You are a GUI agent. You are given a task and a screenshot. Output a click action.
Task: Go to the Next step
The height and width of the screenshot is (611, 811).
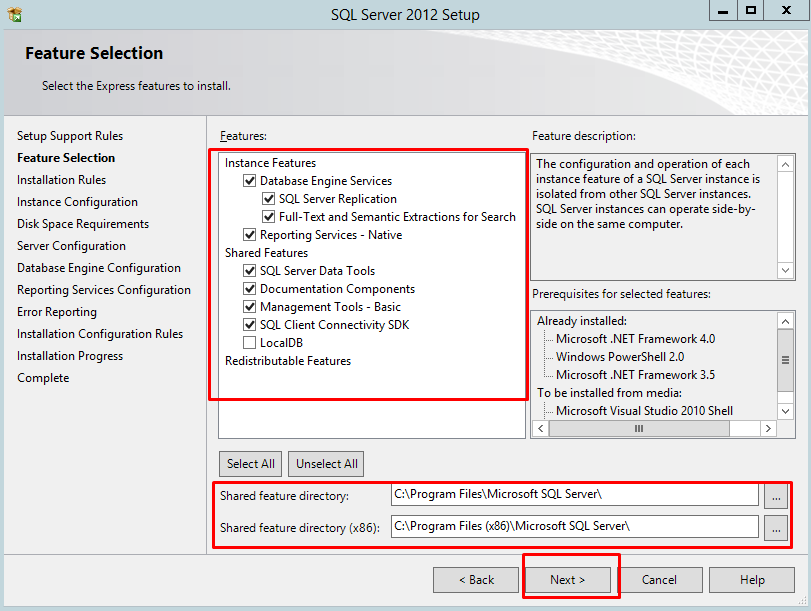(x=567, y=580)
